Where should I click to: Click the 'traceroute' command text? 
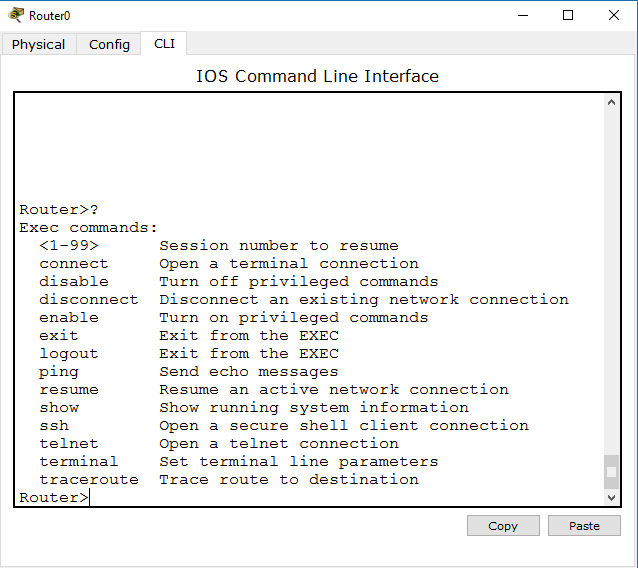pos(89,479)
